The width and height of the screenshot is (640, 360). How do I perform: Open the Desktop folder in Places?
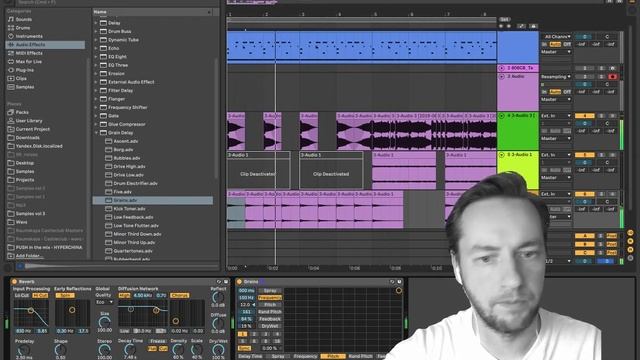click(x=24, y=163)
